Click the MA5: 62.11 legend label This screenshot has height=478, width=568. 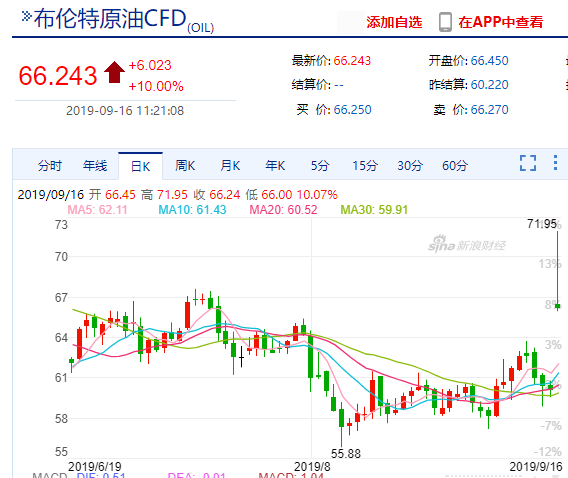tap(97, 210)
